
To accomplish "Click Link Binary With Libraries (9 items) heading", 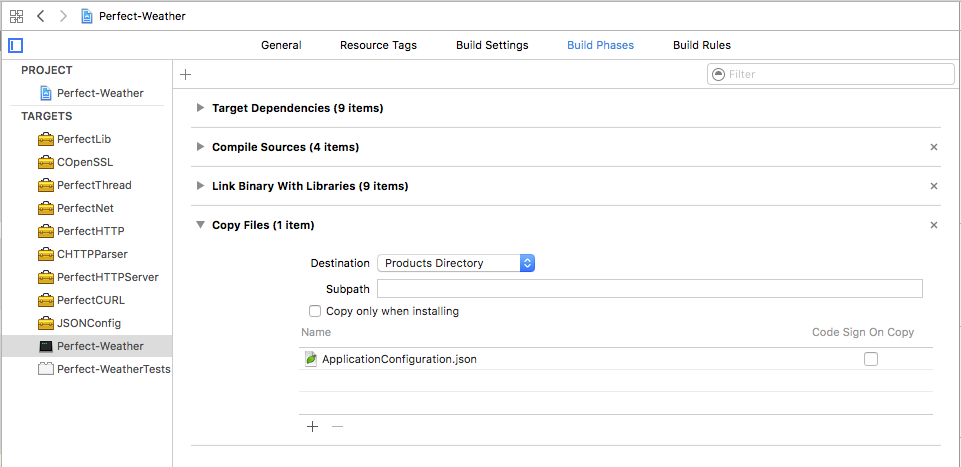I will (x=310, y=186).
